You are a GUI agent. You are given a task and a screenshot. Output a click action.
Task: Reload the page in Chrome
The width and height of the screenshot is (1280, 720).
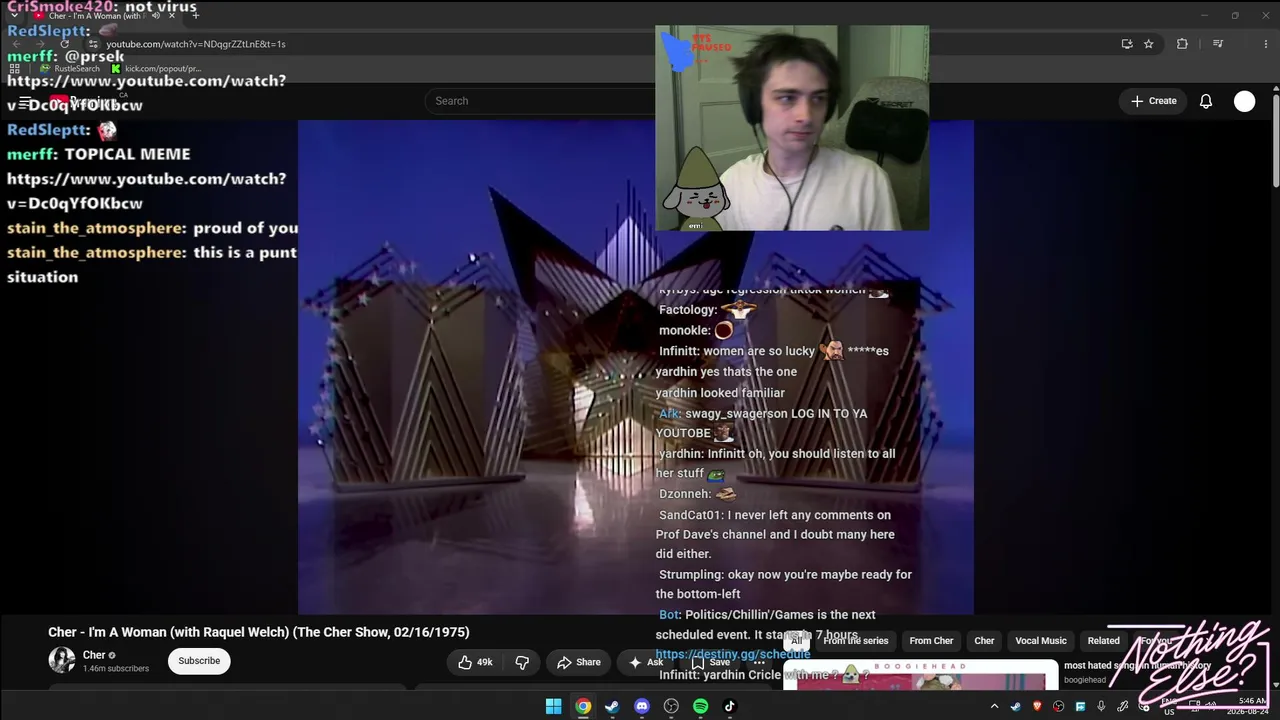pyautogui.click(x=65, y=44)
